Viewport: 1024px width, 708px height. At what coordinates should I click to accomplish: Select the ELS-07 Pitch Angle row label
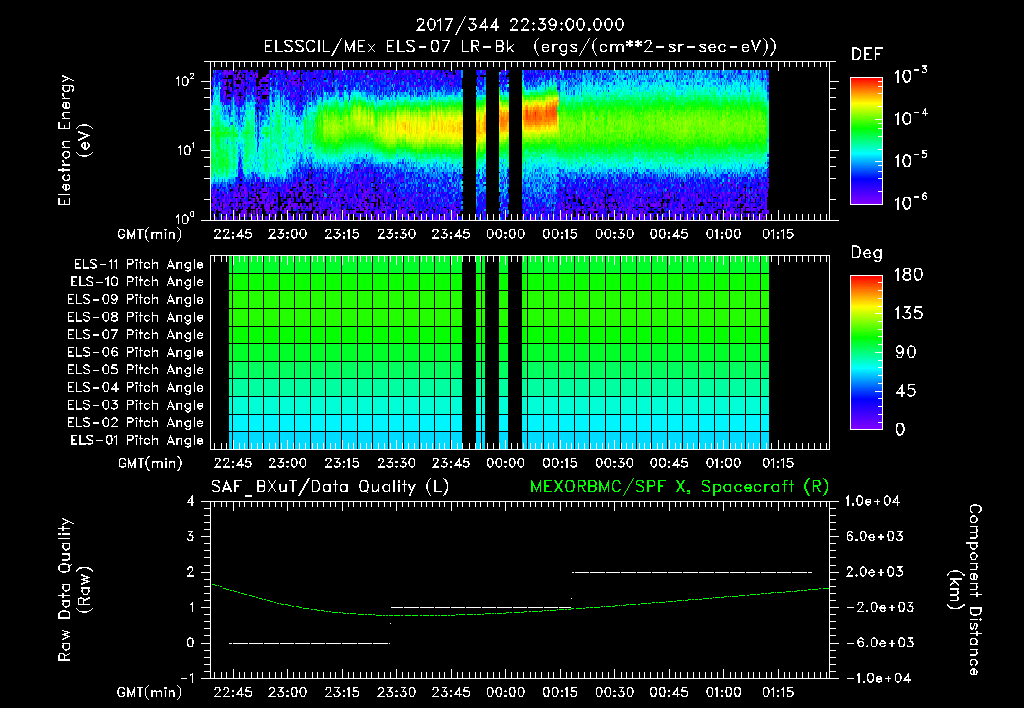(x=136, y=334)
